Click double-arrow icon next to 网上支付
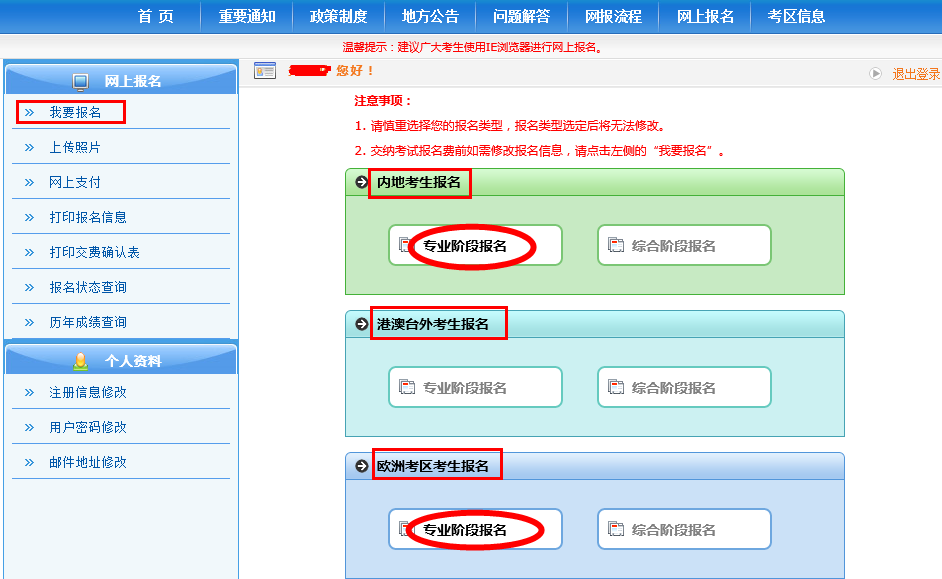 tap(30, 182)
